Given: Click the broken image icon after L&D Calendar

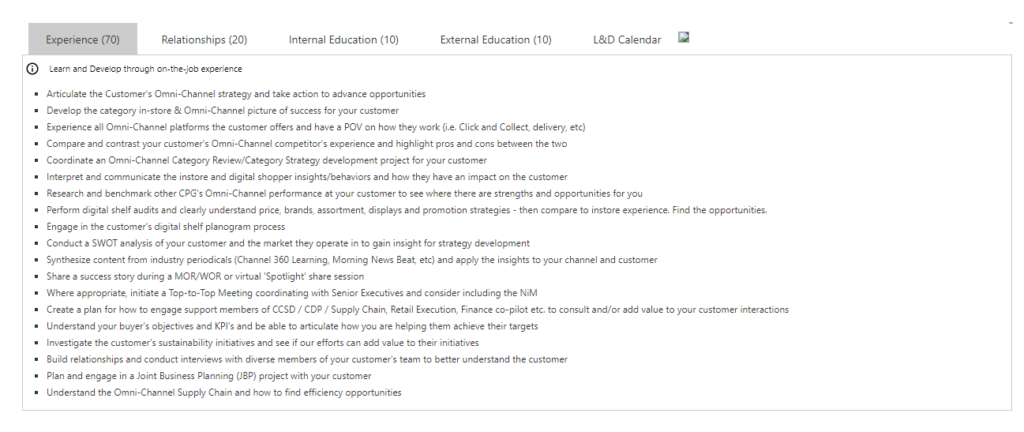Looking at the screenshot, I should 684,38.
